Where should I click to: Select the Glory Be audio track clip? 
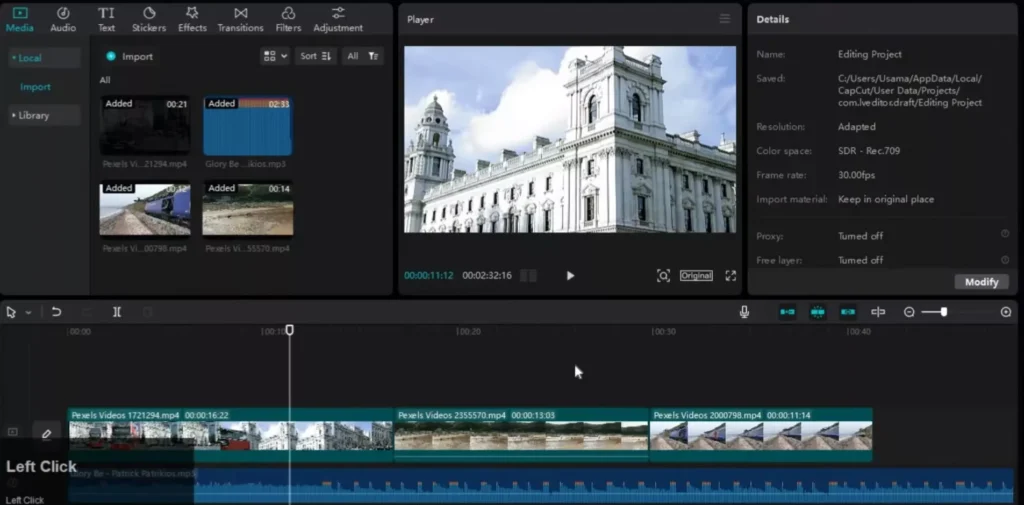(541, 485)
